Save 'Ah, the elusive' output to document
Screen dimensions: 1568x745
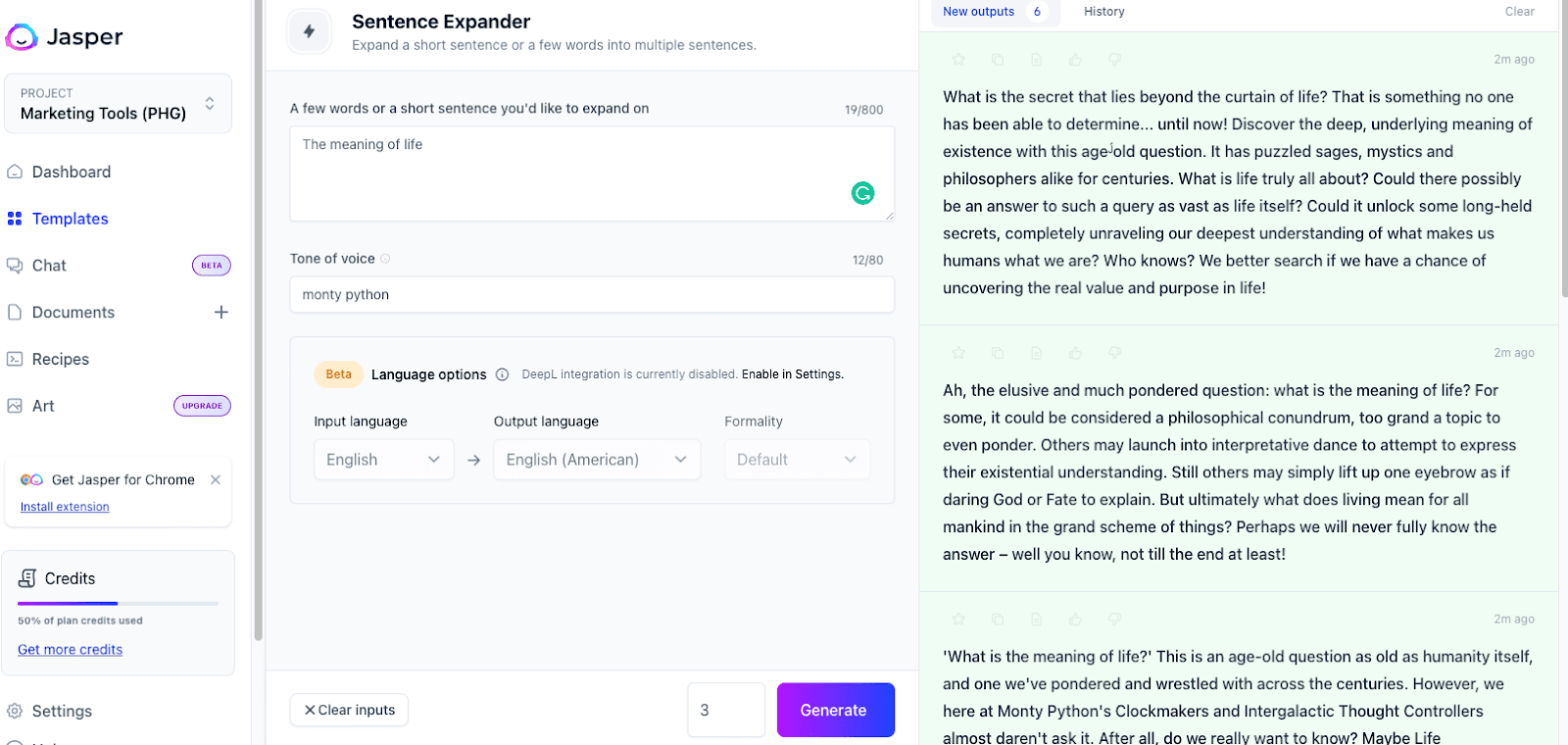coord(1036,353)
